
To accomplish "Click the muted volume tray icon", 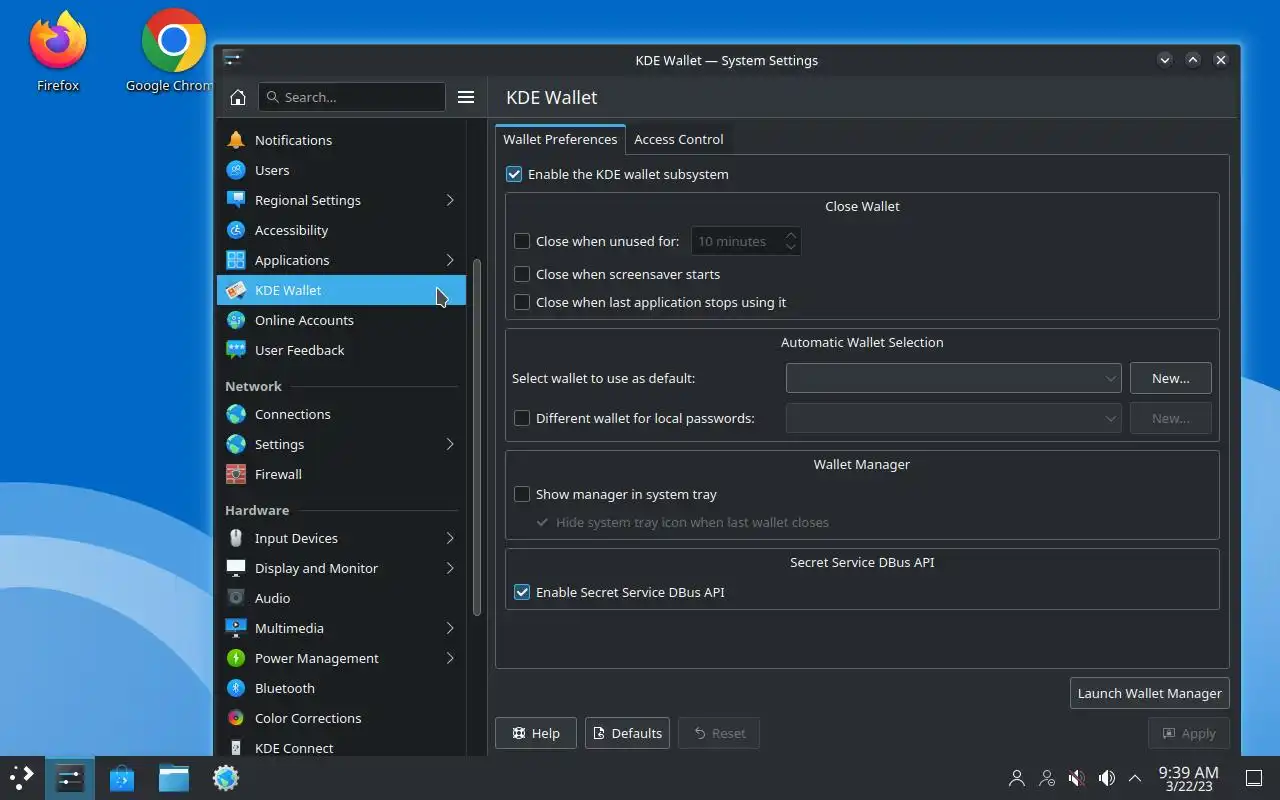I will pyautogui.click(x=1077, y=778).
